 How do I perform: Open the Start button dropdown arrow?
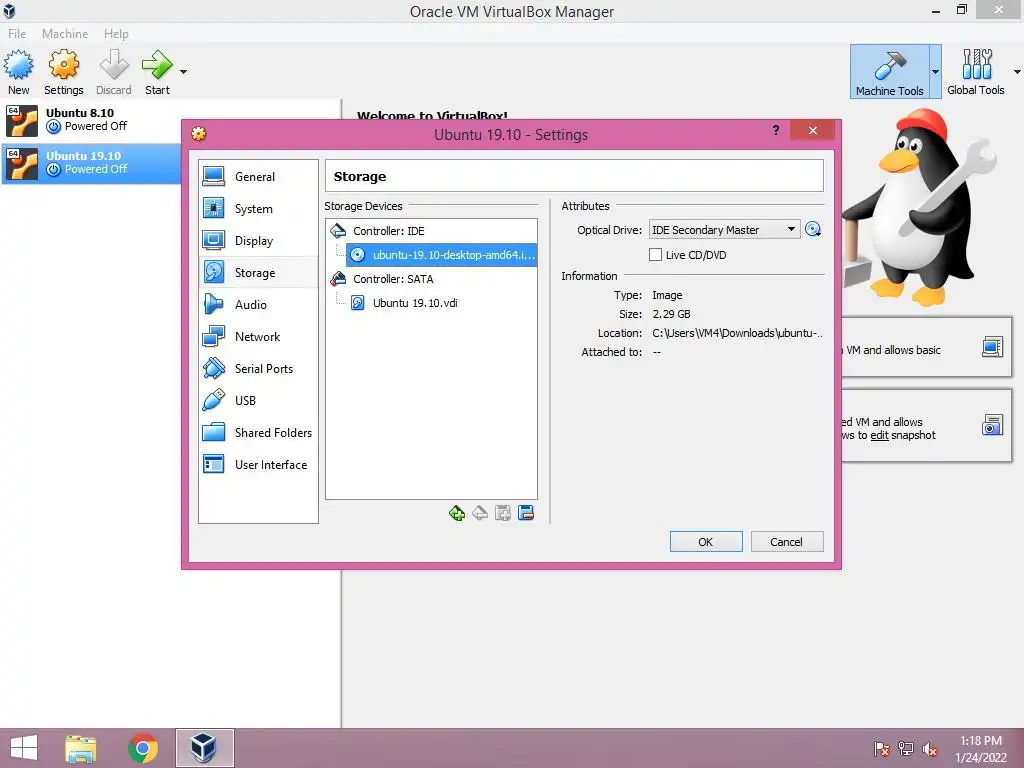coord(184,72)
